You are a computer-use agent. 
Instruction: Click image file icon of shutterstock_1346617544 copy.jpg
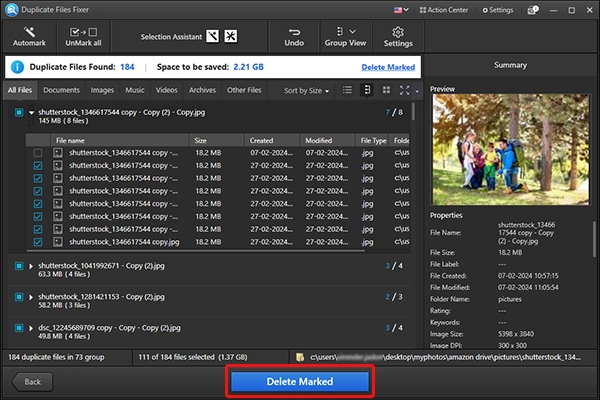(58, 242)
